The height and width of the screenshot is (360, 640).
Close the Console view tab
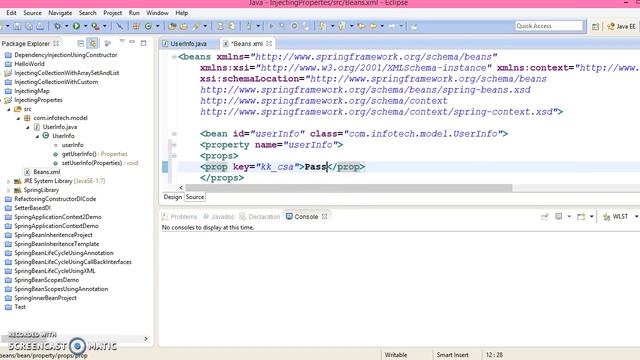(x=324, y=216)
